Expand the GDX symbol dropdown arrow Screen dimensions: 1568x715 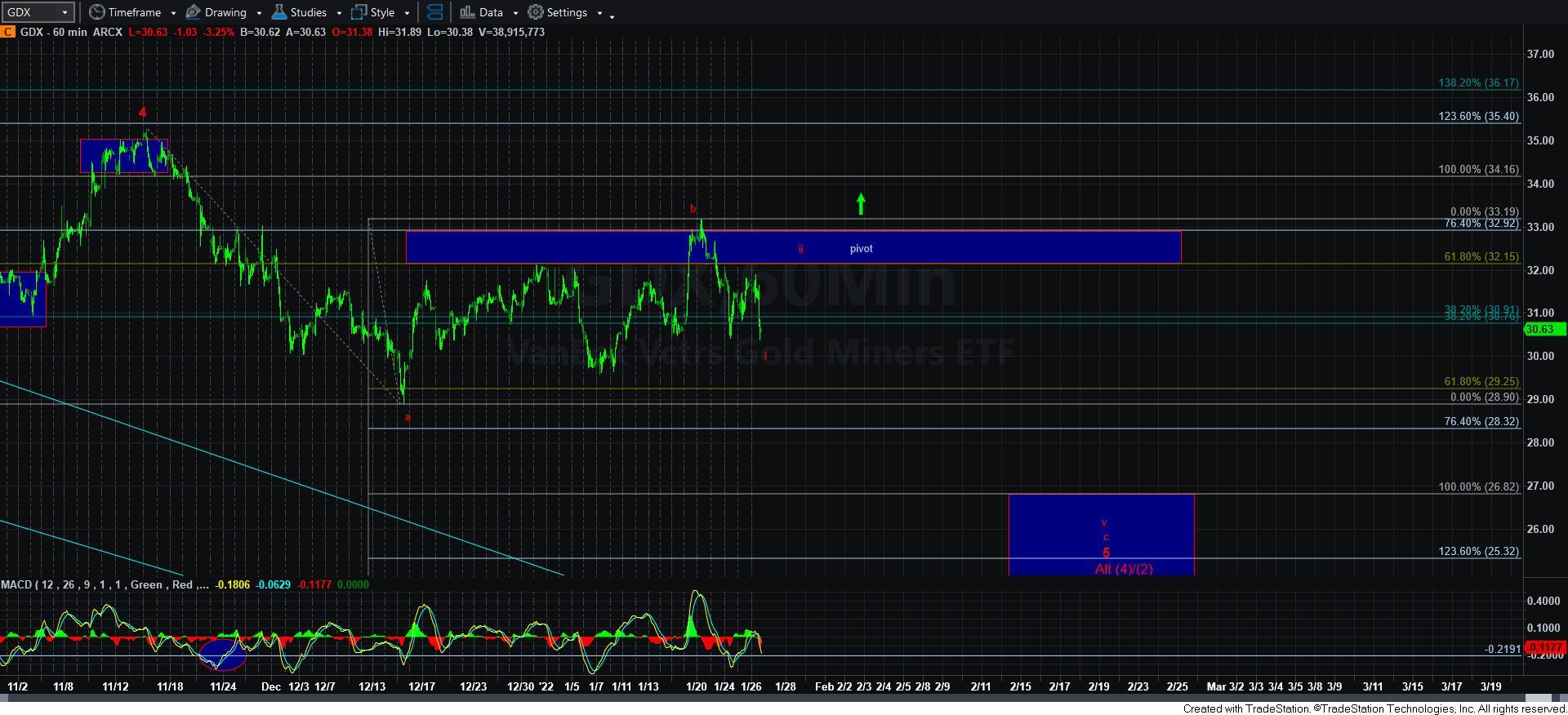[64, 13]
